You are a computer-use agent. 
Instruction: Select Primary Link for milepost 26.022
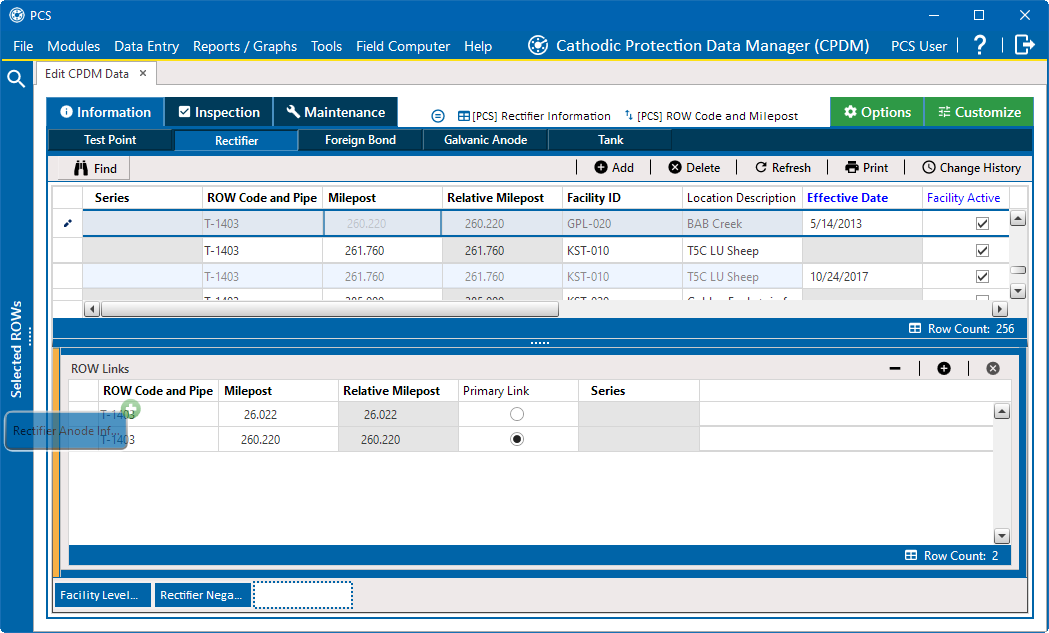click(x=516, y=414)
